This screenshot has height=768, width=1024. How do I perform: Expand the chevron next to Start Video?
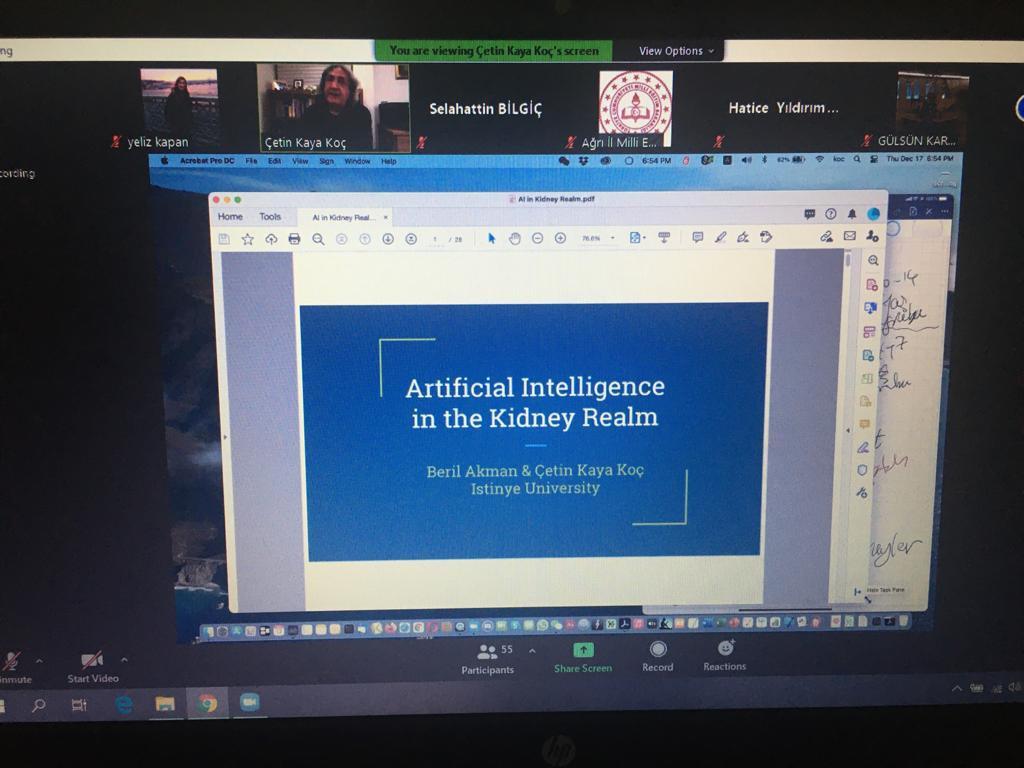124,660
